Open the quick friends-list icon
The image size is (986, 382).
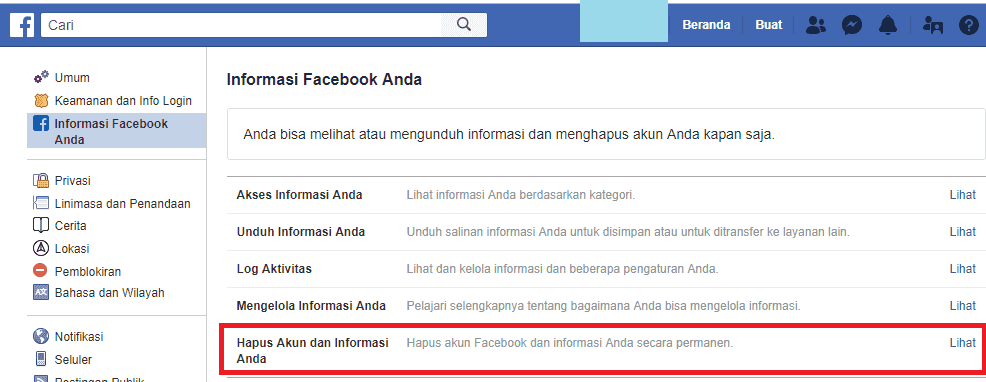(933, 25)
